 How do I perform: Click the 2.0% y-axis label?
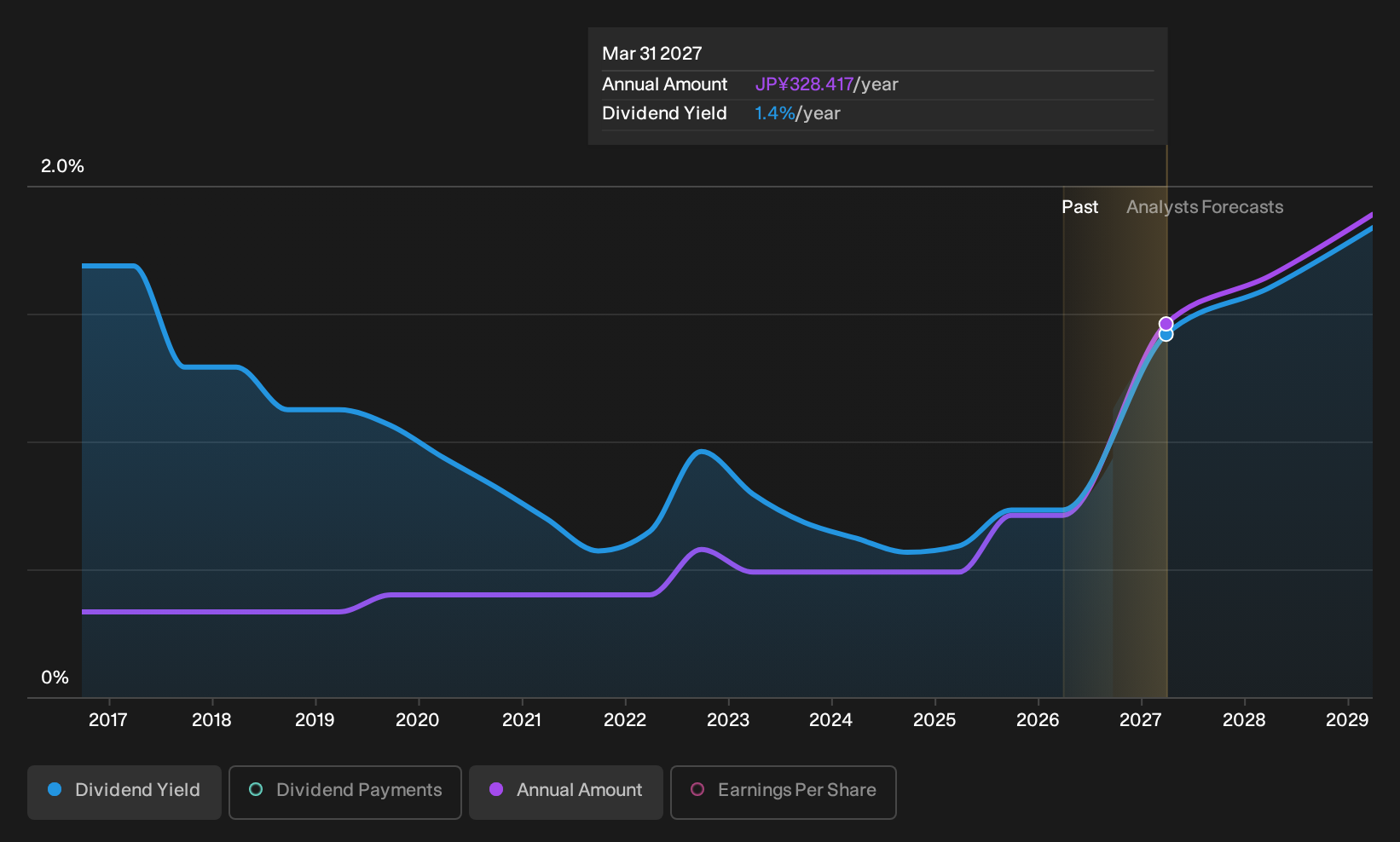[62, 166]
